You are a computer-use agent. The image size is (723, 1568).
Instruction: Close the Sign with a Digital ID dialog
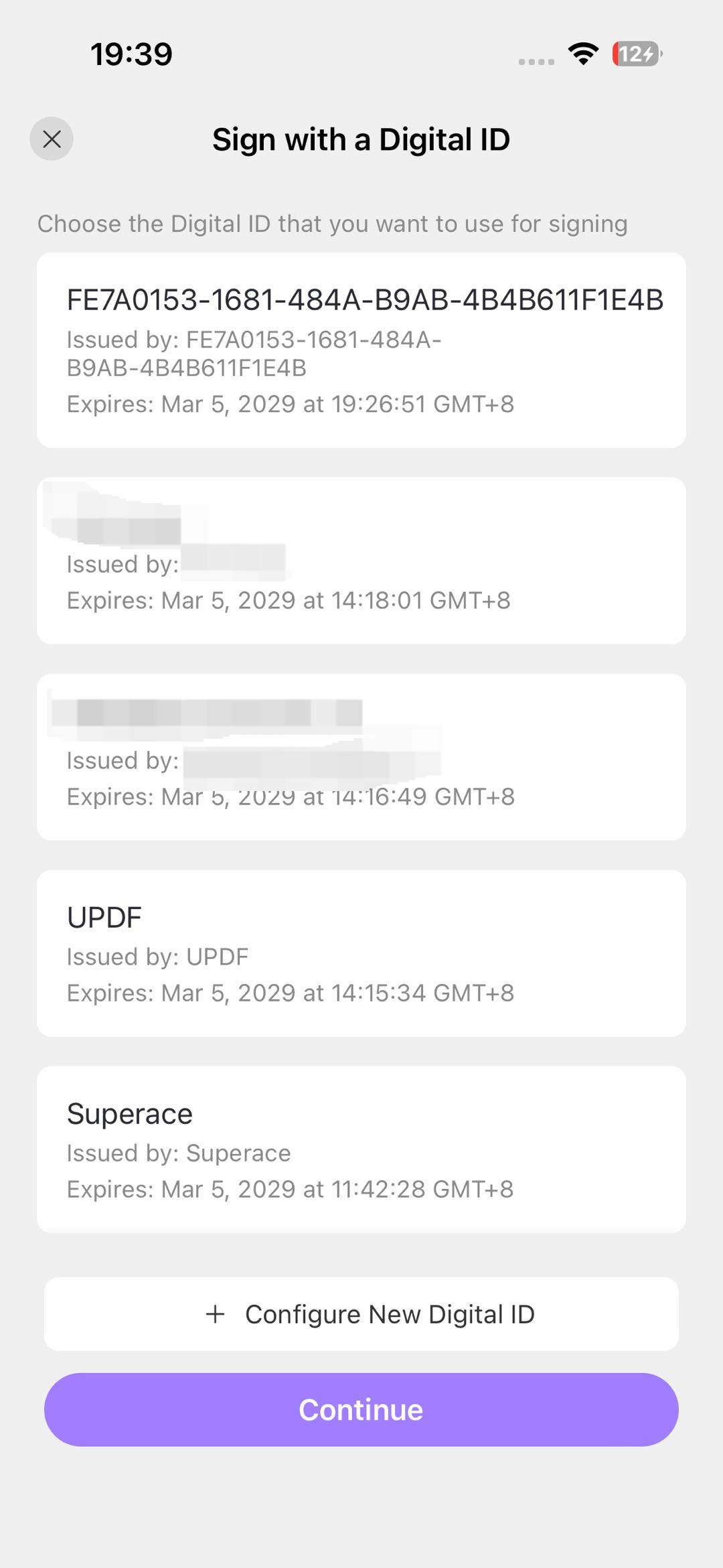coord(52,139)
